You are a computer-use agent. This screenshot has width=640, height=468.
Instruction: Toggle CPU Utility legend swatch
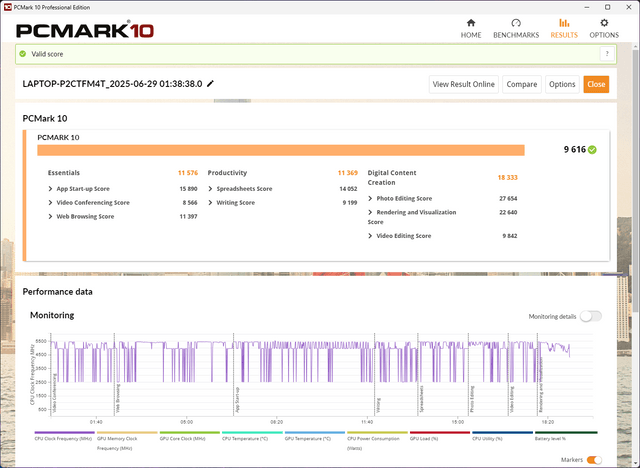[502, 433]
